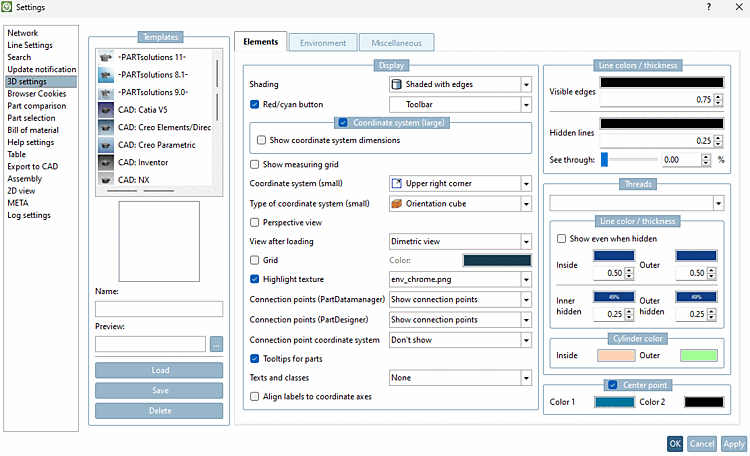This screenshot has width=750, height=456.
Task: Disable Tooltips for parts
Action: [x=254, y=358]
